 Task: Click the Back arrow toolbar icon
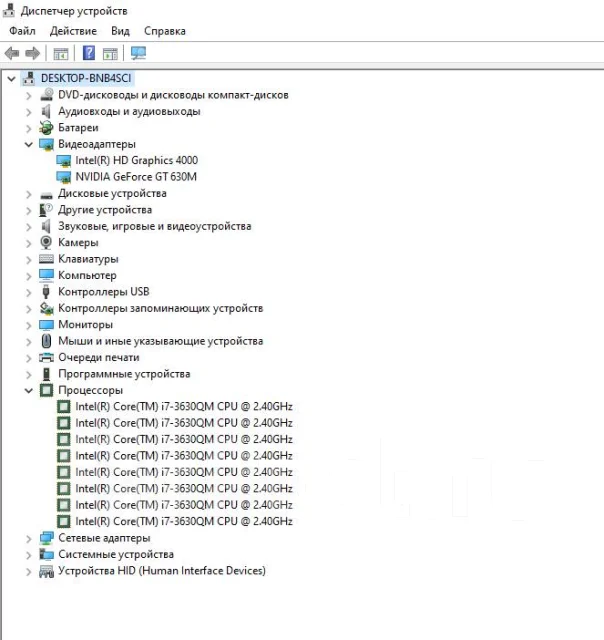point(12,53)
